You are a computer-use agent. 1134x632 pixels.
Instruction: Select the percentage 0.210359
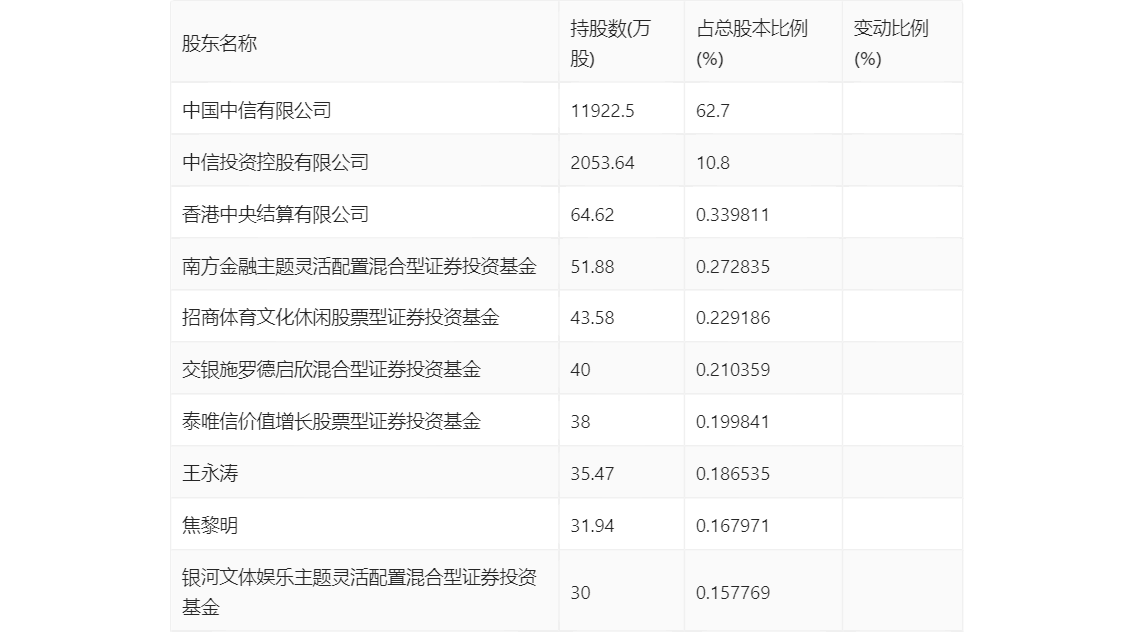pos(733,370)
